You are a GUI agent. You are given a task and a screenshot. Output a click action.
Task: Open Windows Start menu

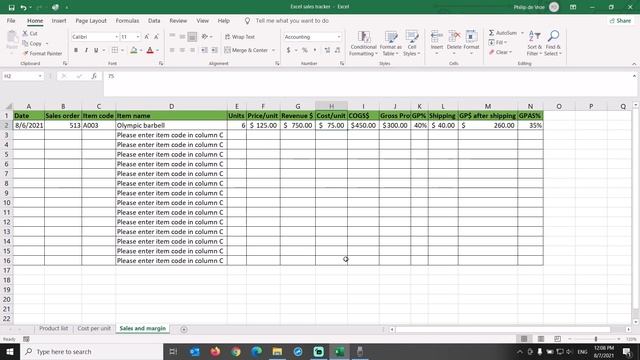click(x=10, y=351)
